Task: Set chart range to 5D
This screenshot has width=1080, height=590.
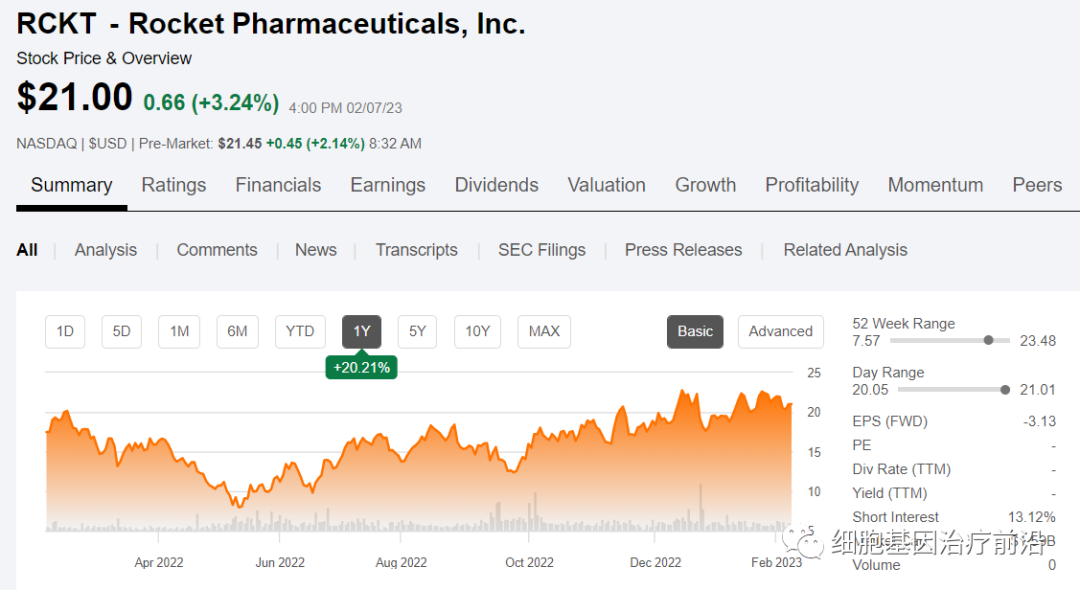Action: coord(121,331)
